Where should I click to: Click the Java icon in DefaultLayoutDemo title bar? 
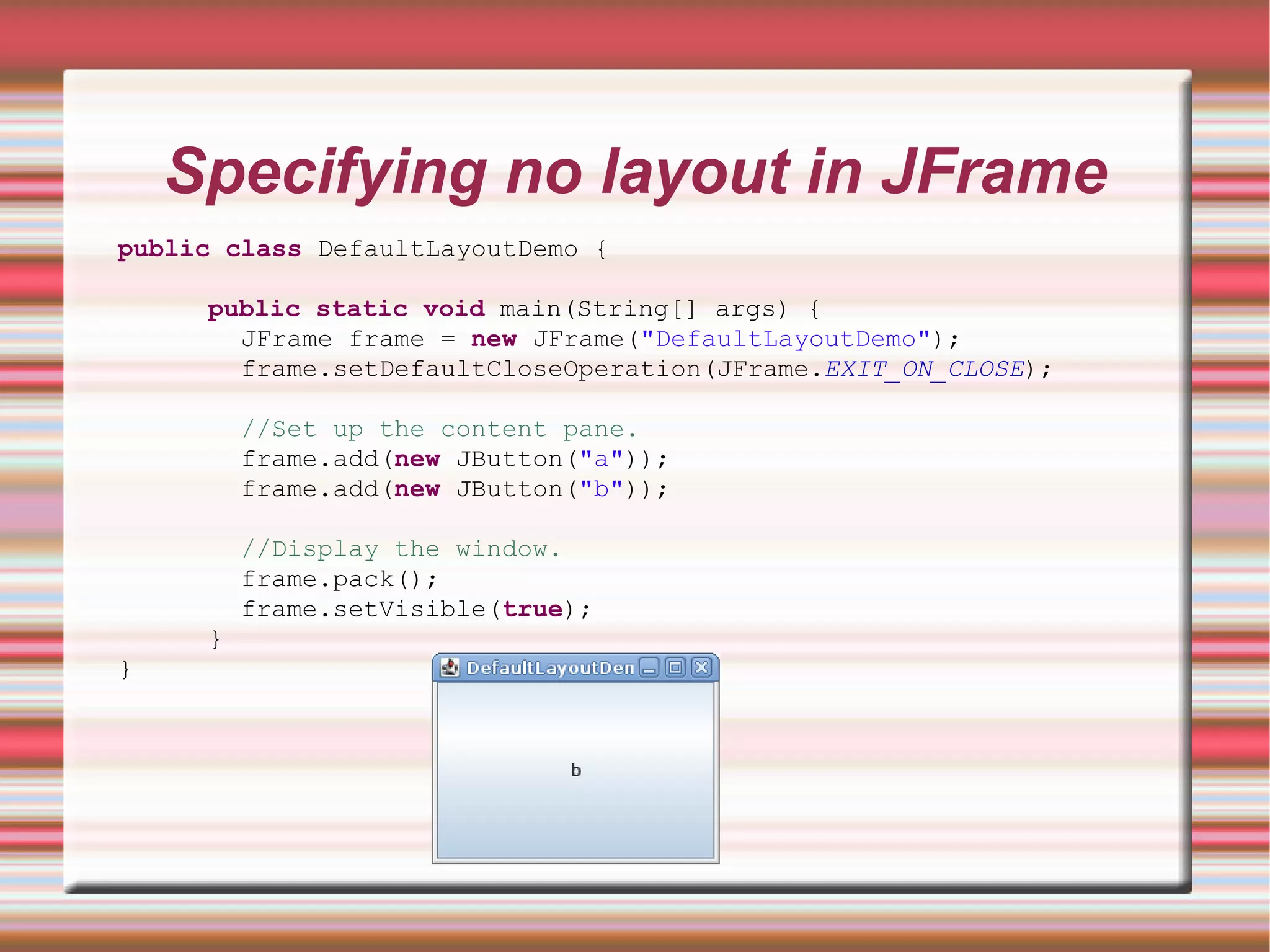pyautogui.click(x=450, y=667)
